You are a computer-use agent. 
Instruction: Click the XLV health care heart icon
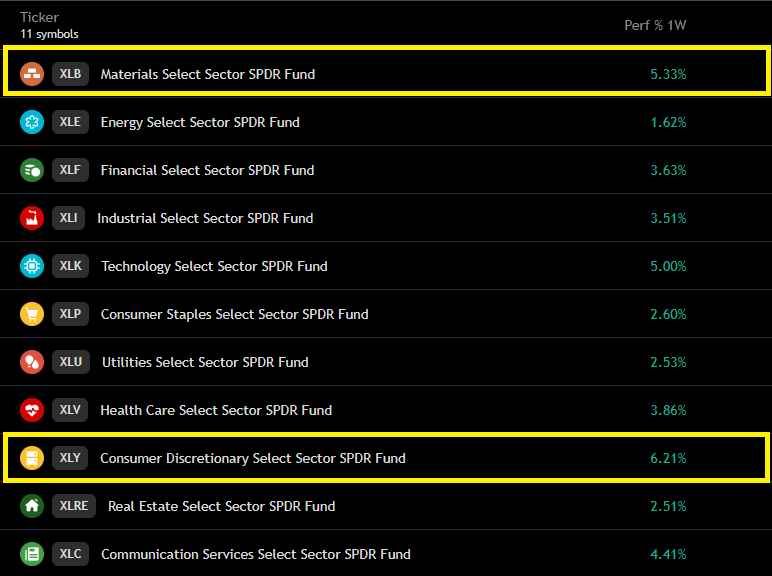(32, 410)
